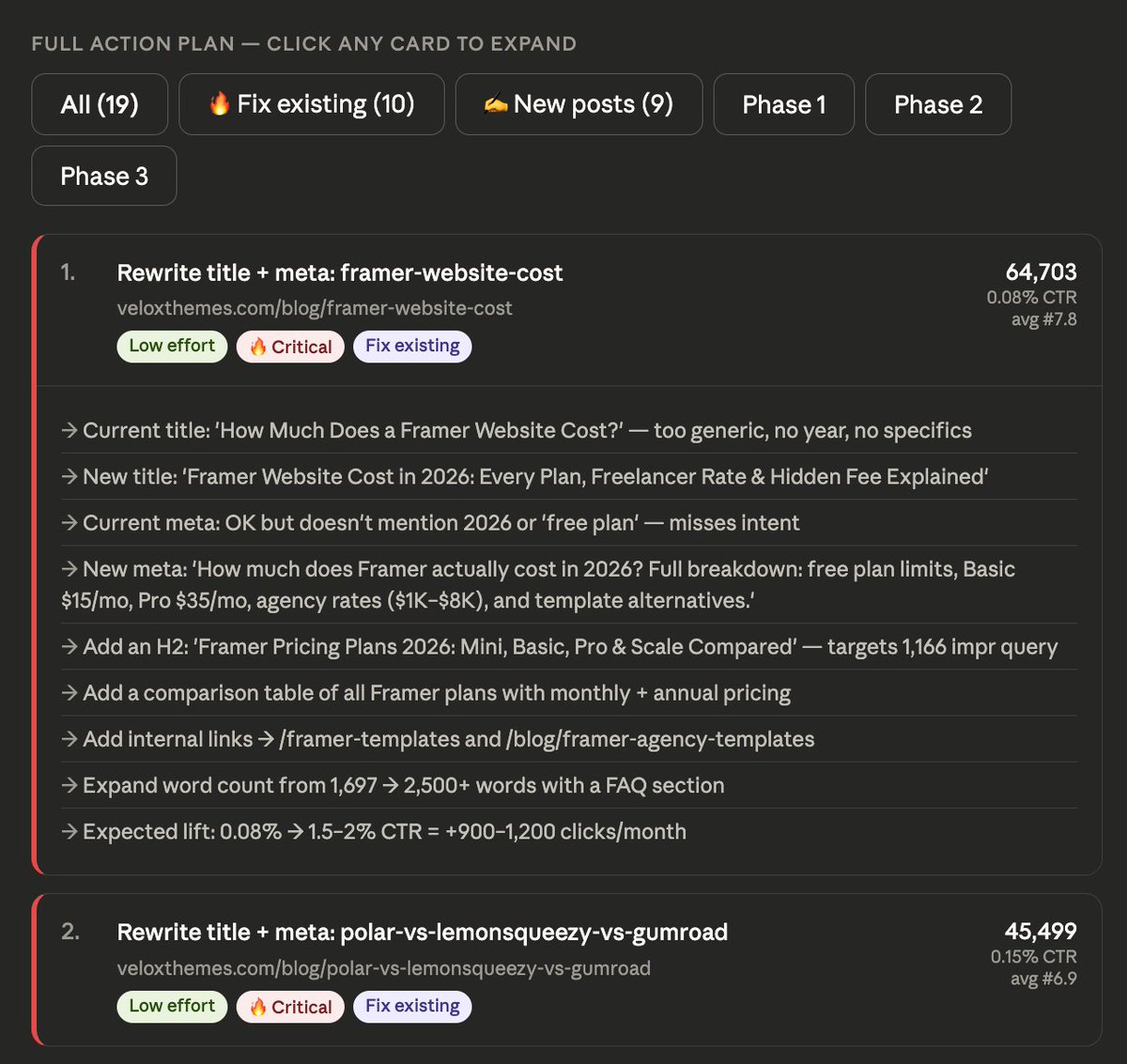Viewport: 1127px width, 1064px height.
Task: Click Fix existing tag on polar-vs-lemonsqueezy card
Action: [412, 1006]
